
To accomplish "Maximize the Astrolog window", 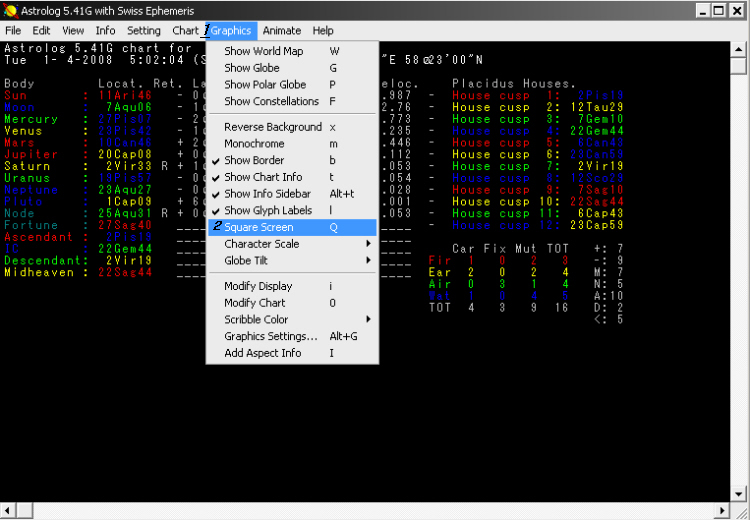I will pos(718,11).
